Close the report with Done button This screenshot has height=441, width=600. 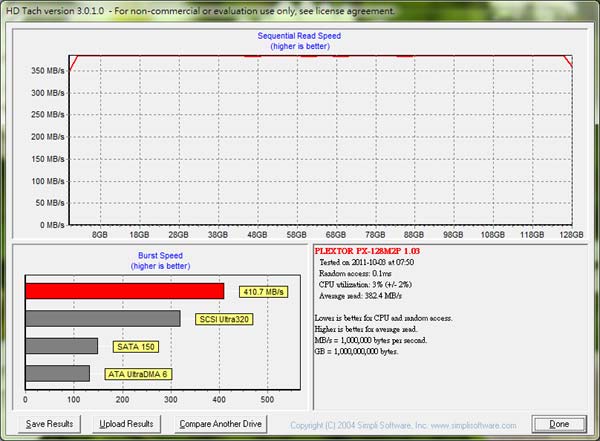(559, 424)
